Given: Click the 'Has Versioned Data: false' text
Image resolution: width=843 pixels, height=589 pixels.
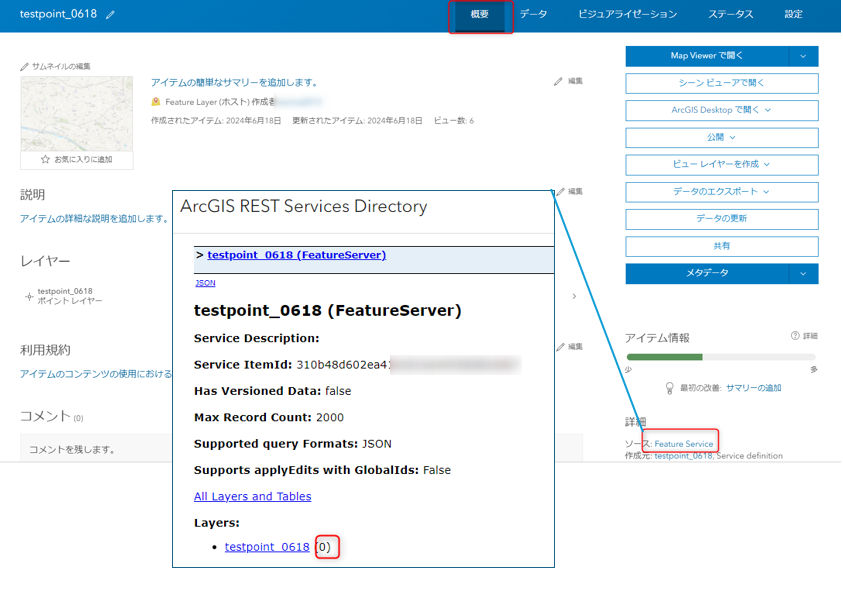Looking at the screenshot, I should pyautogui.click(x=273, y=391).
